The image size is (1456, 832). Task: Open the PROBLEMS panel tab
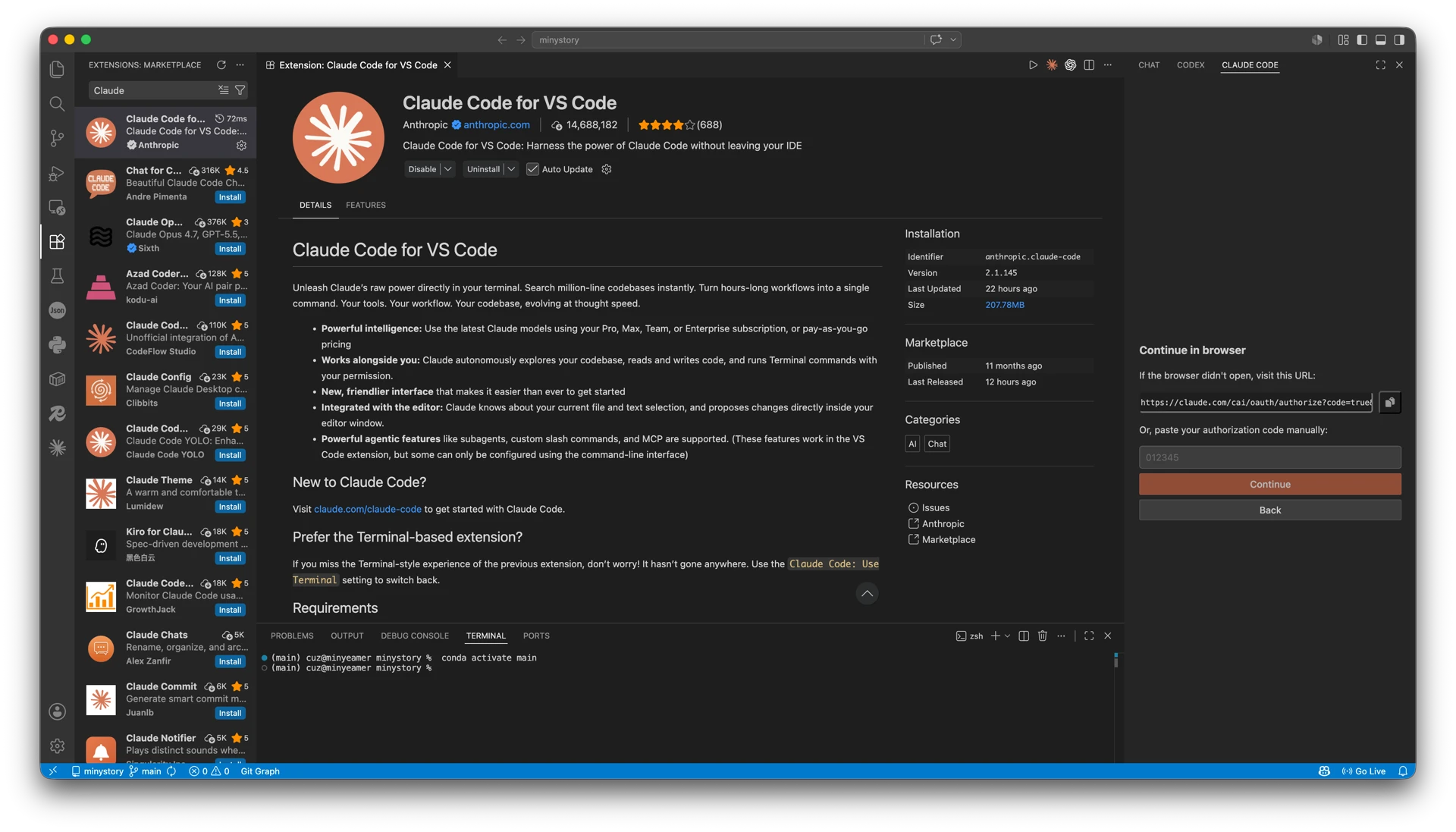(x=292, y=636)
